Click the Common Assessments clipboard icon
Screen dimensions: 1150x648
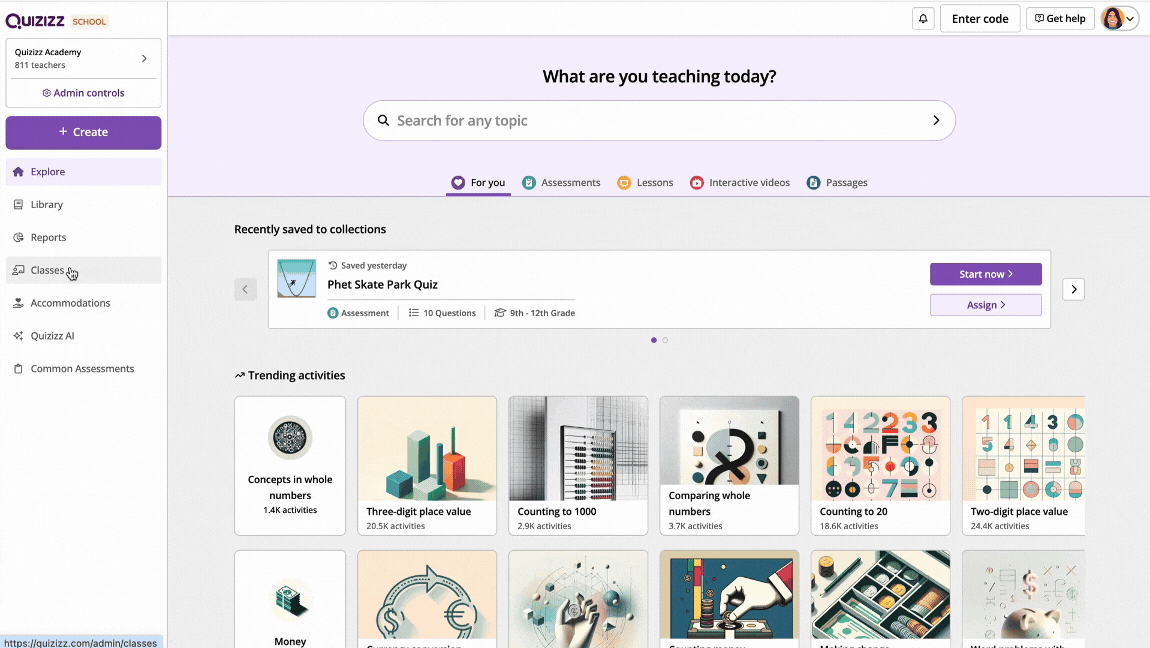point(18,369)
